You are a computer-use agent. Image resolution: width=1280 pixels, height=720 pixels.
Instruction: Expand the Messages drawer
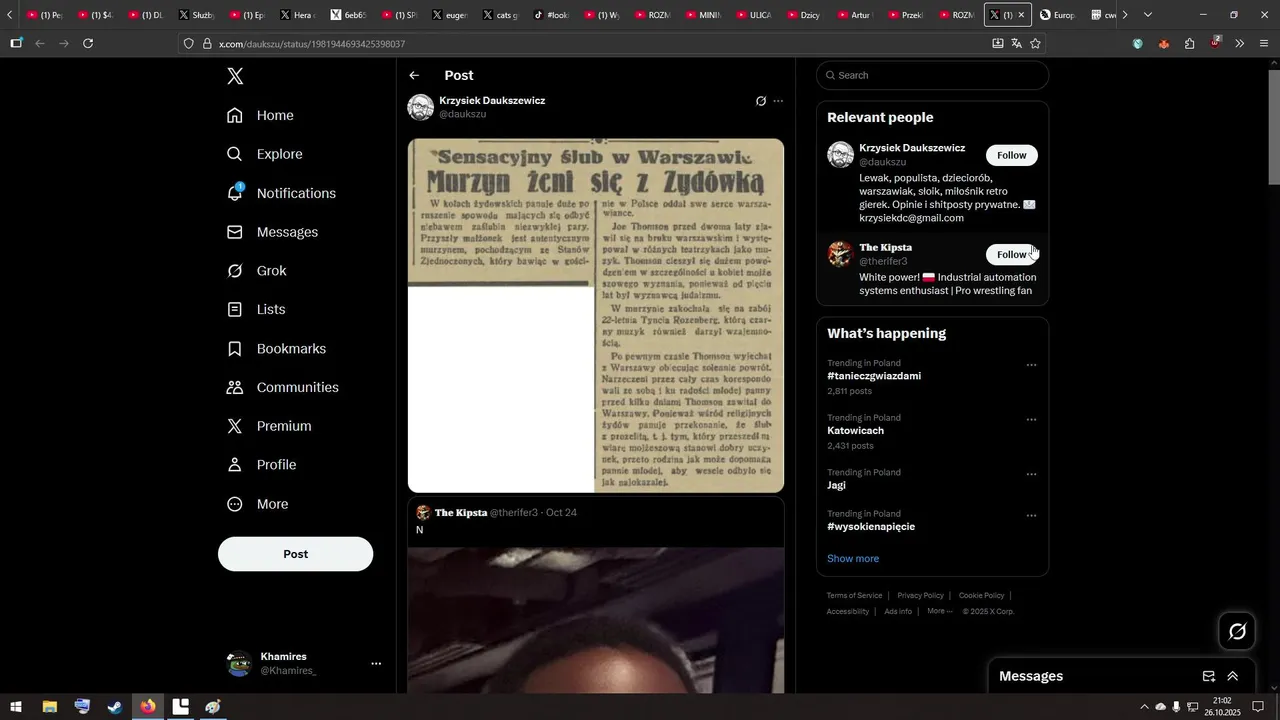[x=1232, y=677]
